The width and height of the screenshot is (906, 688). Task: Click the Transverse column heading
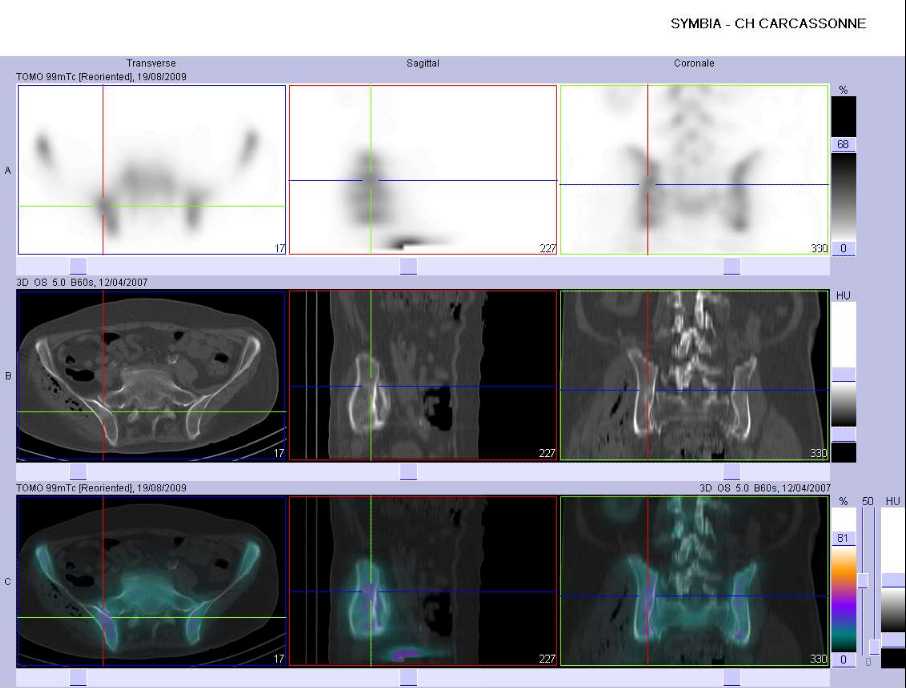[x=151, y=63]
